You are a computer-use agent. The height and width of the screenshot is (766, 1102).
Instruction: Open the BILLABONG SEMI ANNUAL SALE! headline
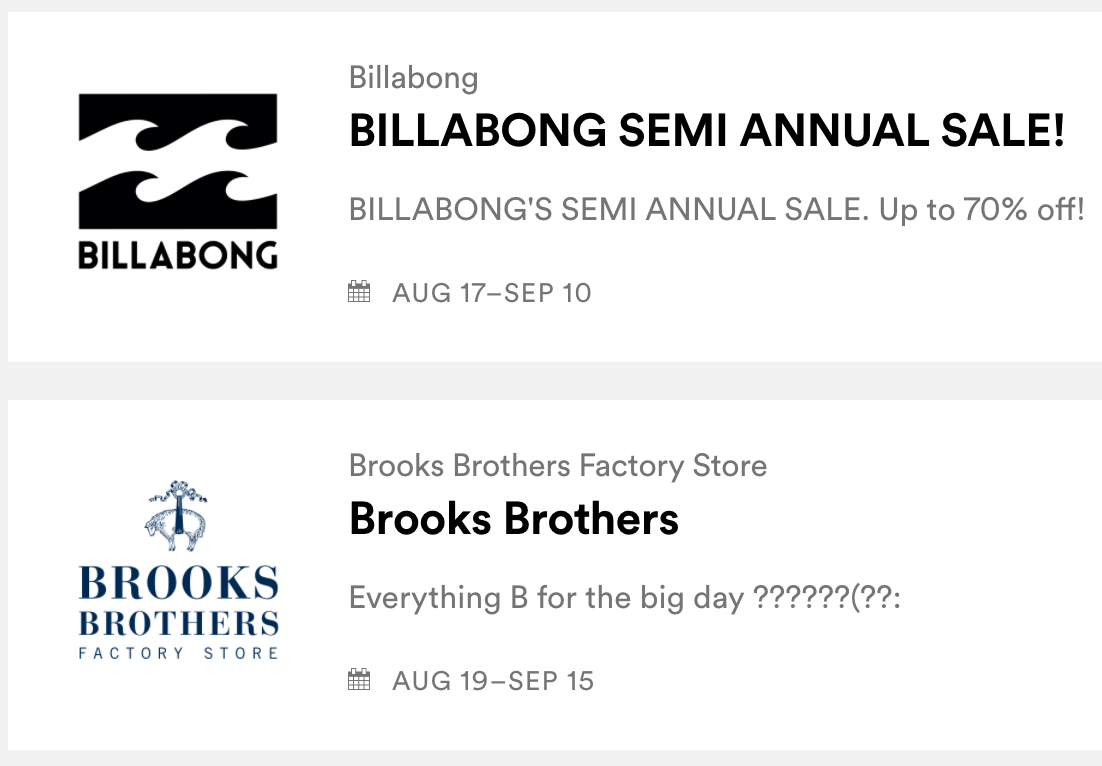point(707,131)
